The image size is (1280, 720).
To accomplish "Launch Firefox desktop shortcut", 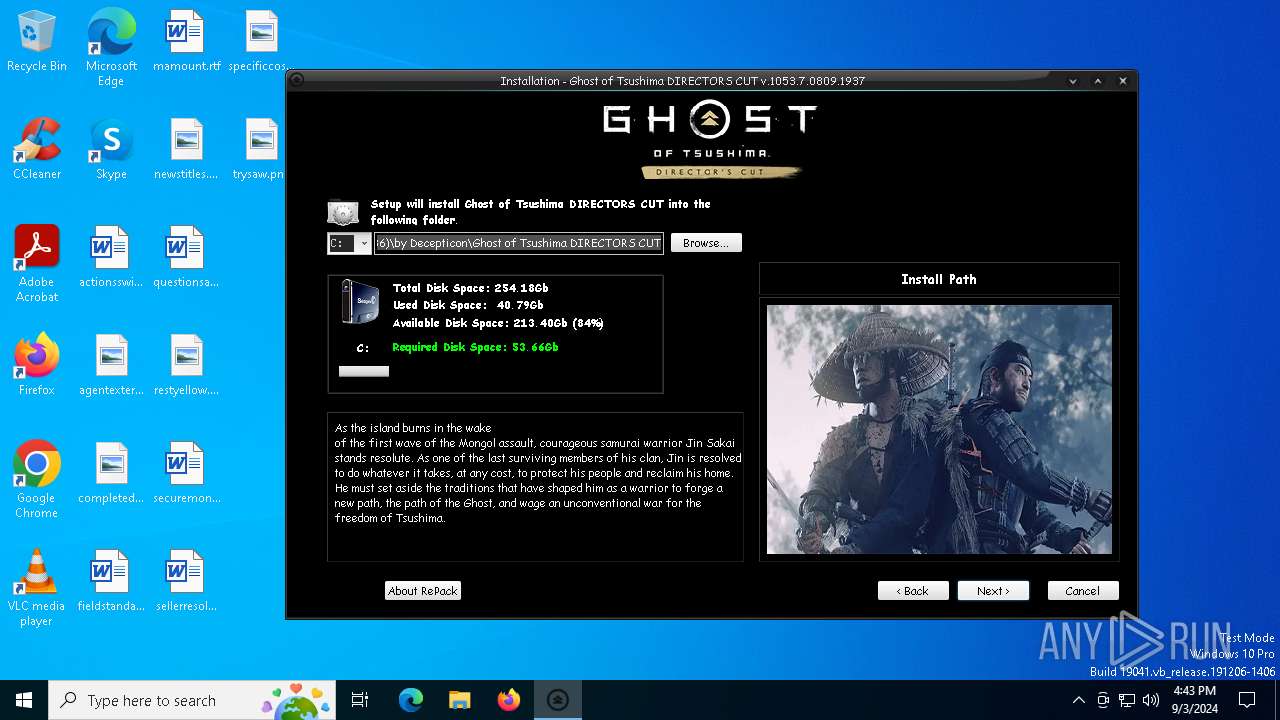I will (37, 366).
